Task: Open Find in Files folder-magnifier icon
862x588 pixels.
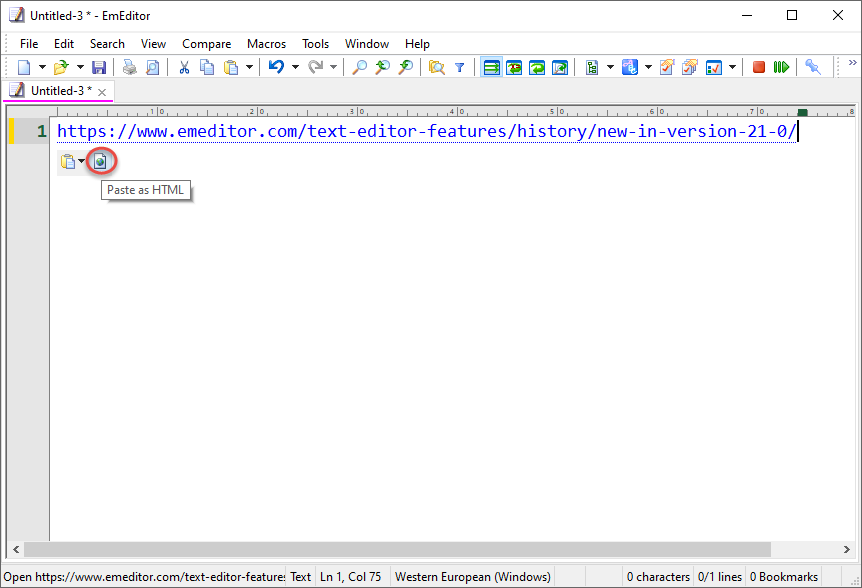Action: point(436,67)
